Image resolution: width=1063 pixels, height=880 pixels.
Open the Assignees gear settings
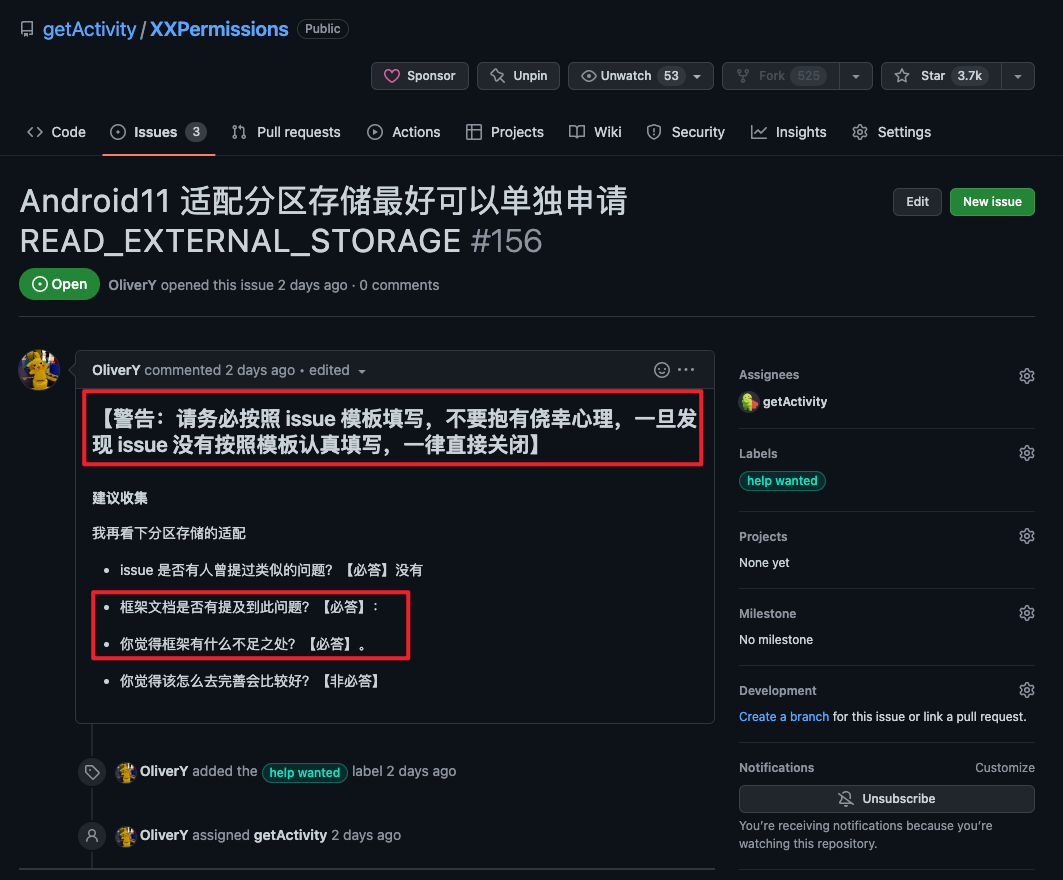coord(1026,376)
